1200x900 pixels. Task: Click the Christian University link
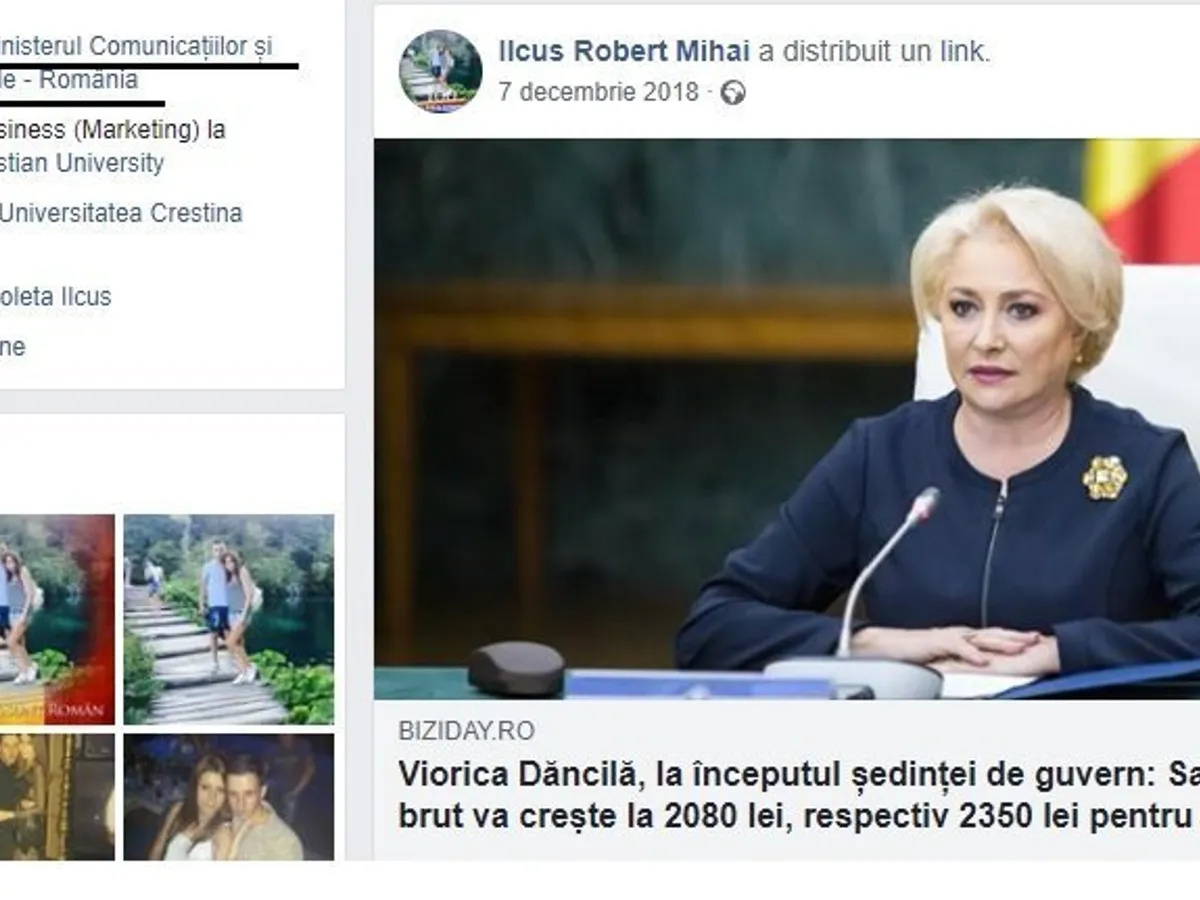tap(82, 163)
